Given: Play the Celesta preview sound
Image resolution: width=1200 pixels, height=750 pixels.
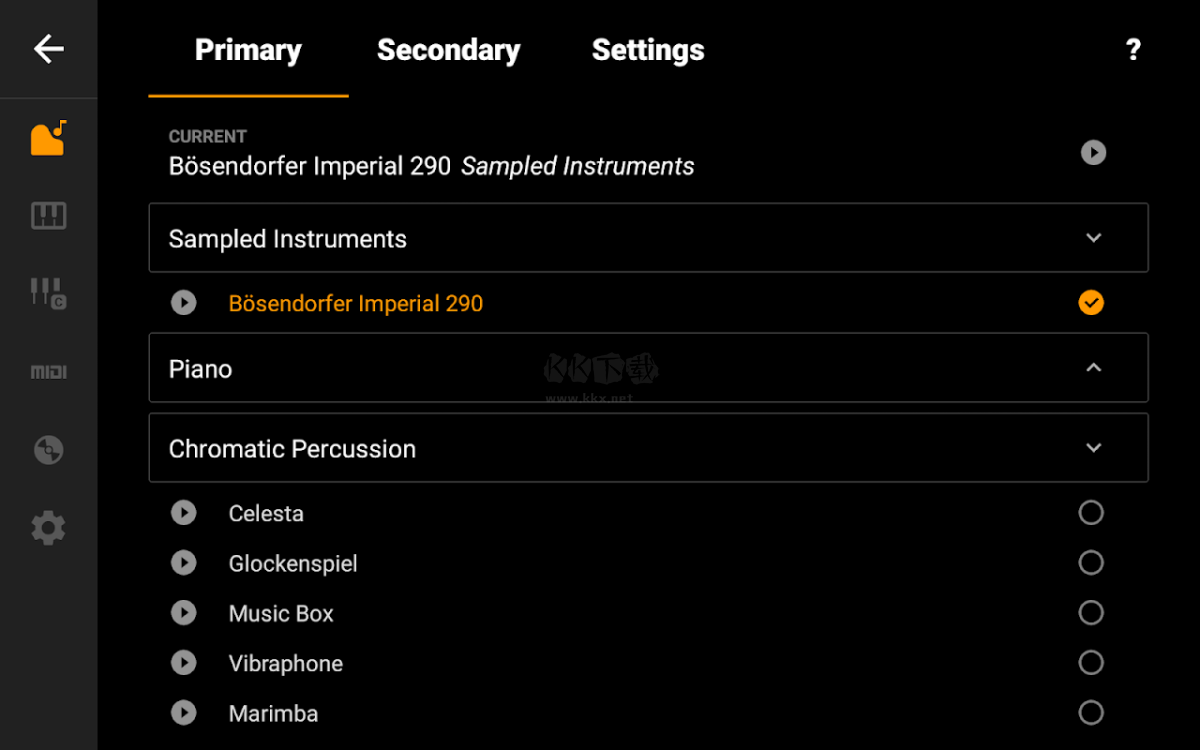Looking at the screenshot, I should (184, 513).
